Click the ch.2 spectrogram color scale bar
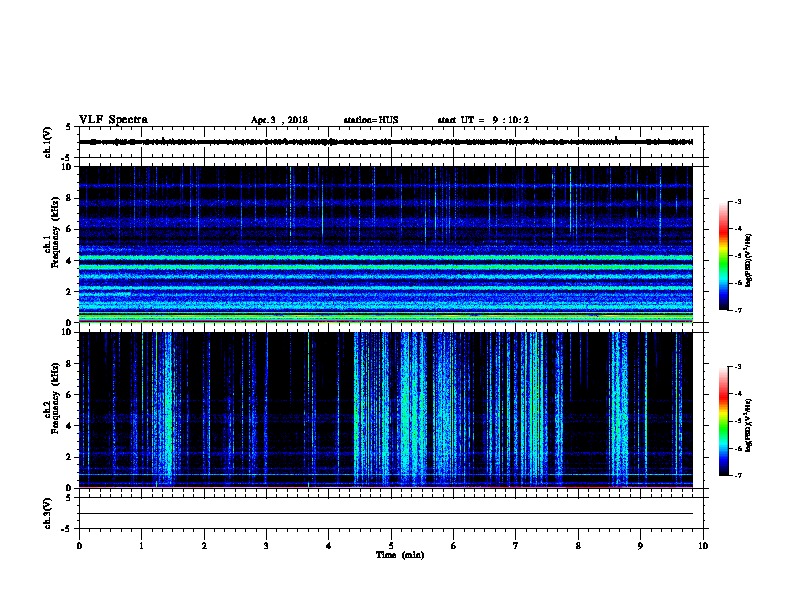 [x=723, y=421]
